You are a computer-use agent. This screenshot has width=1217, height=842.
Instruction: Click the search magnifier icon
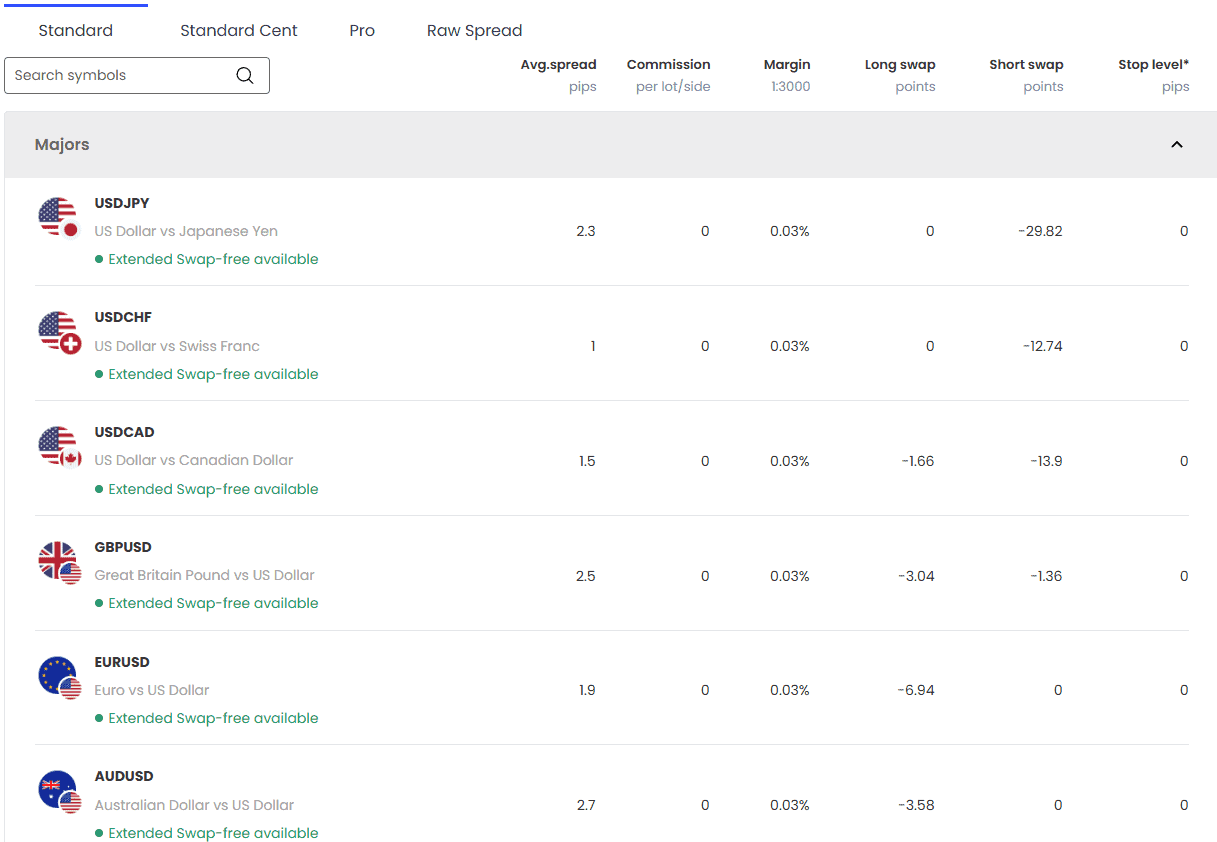[244, 76]
